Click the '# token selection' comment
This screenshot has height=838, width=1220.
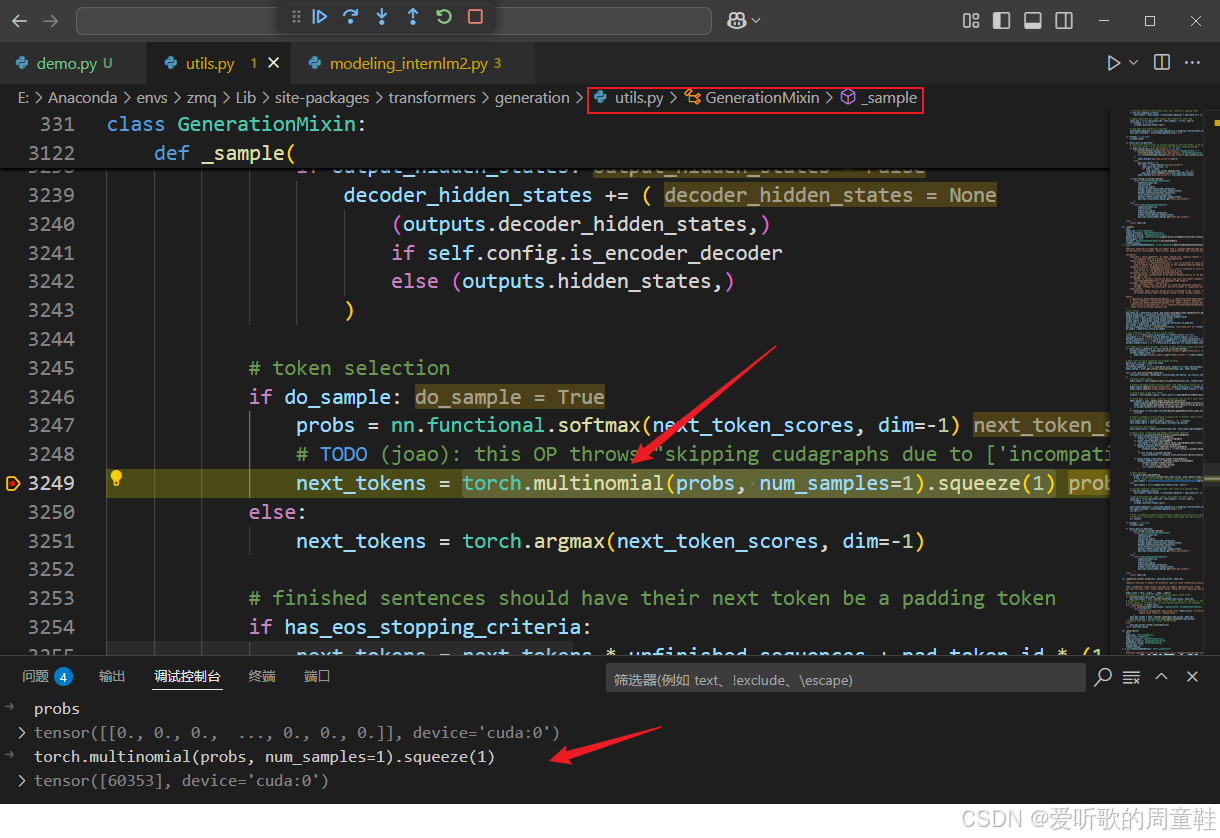point(350,368)
